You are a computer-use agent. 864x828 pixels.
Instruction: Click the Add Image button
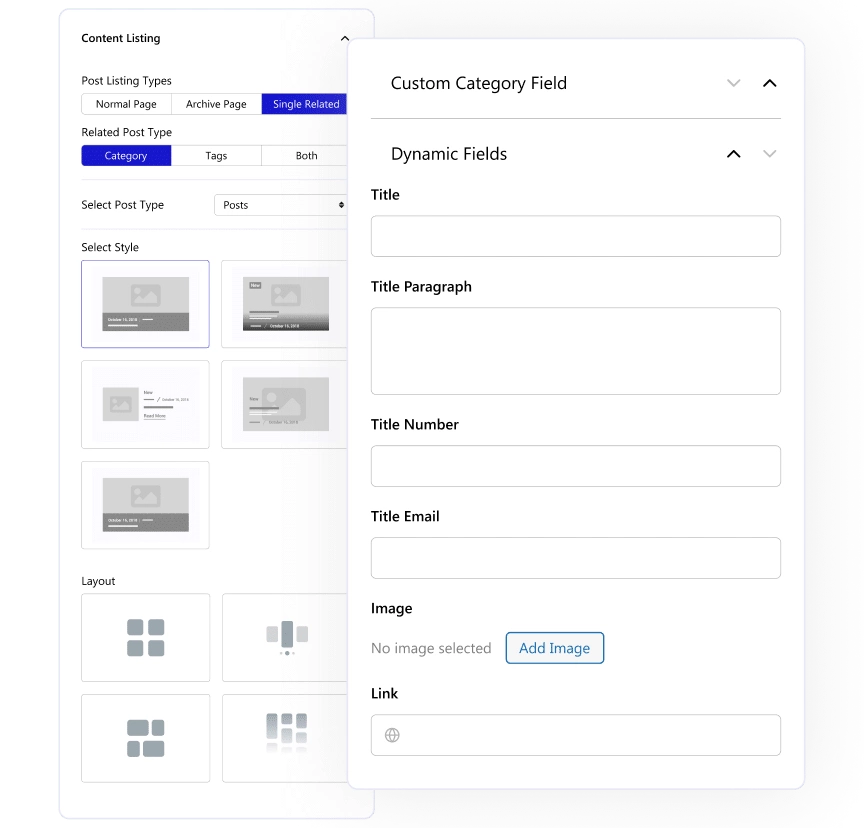tap(555, 648)
